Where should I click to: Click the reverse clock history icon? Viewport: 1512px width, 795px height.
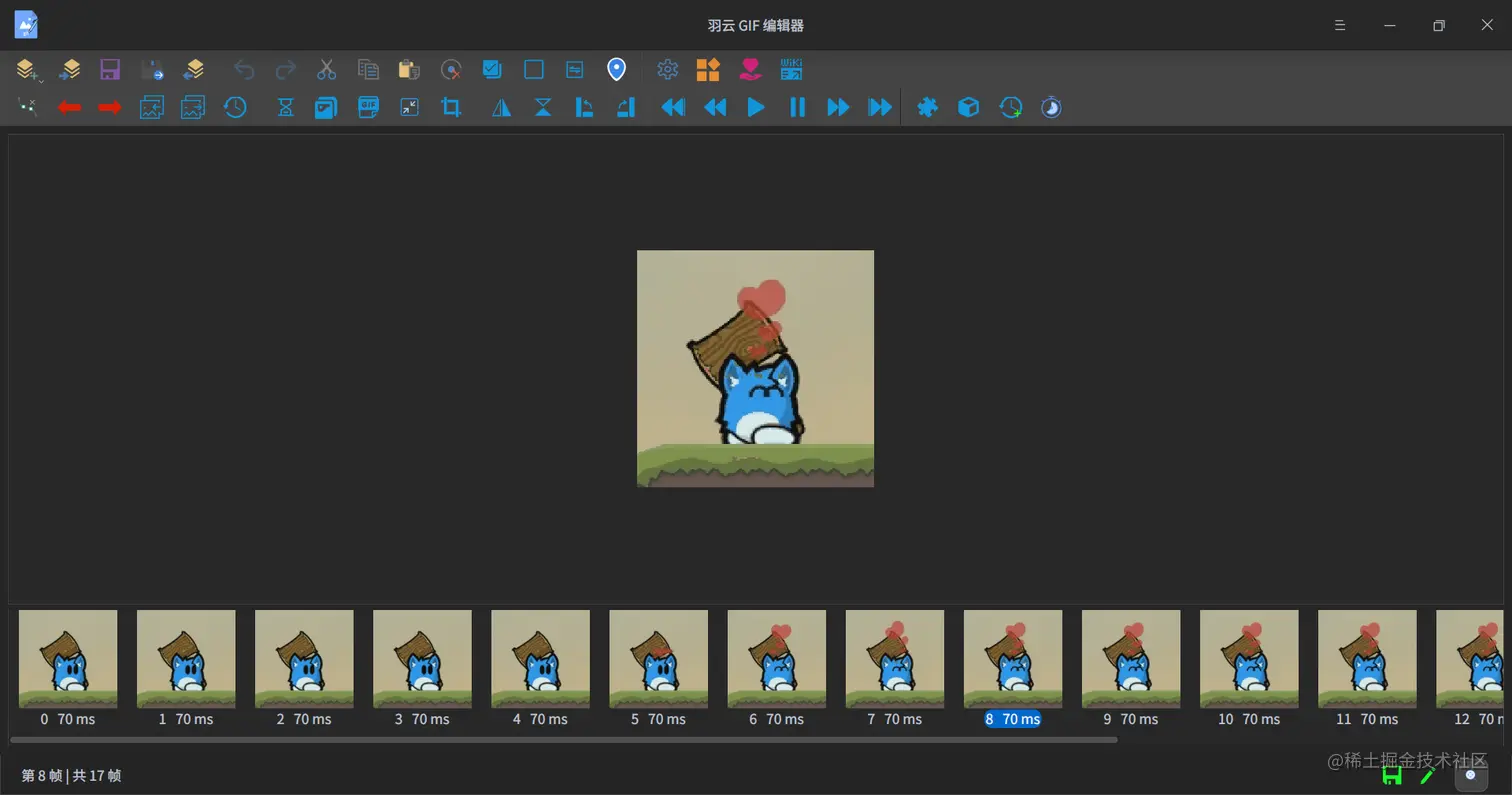point(235,107)
